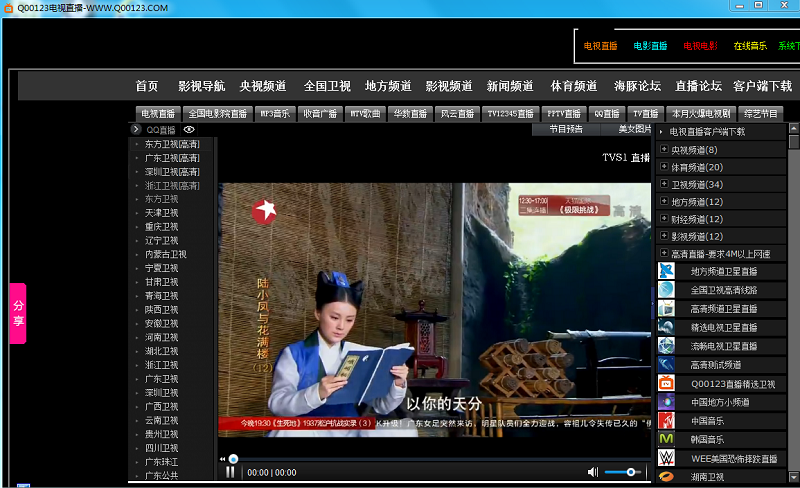Pause the video playback
Screen dimensions: 800x488
(x=230, y=472)
